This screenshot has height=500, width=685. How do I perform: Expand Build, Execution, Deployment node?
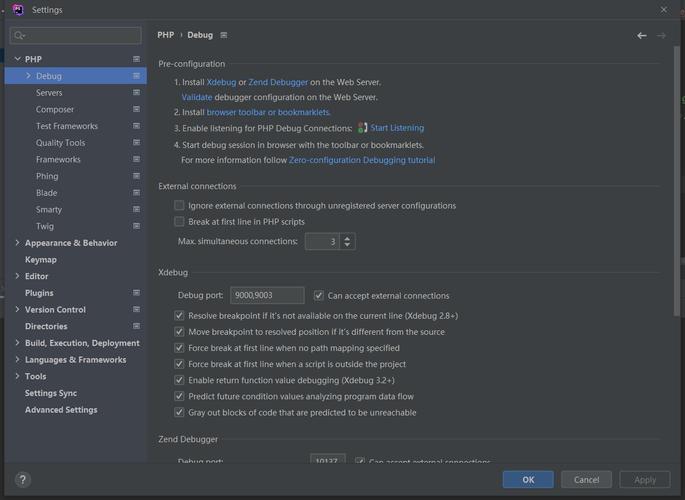(17, 343)
